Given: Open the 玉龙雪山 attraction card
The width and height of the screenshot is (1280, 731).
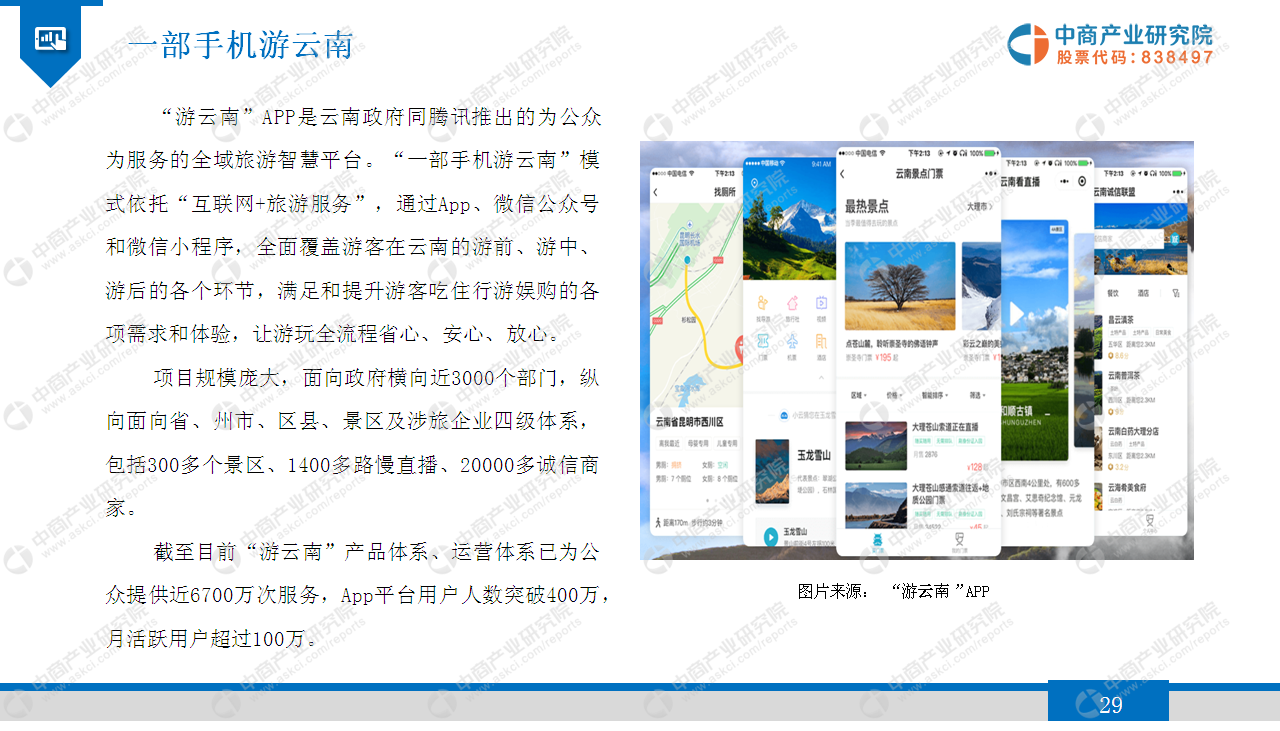Looking at the screenshot, I should [798, 470].
